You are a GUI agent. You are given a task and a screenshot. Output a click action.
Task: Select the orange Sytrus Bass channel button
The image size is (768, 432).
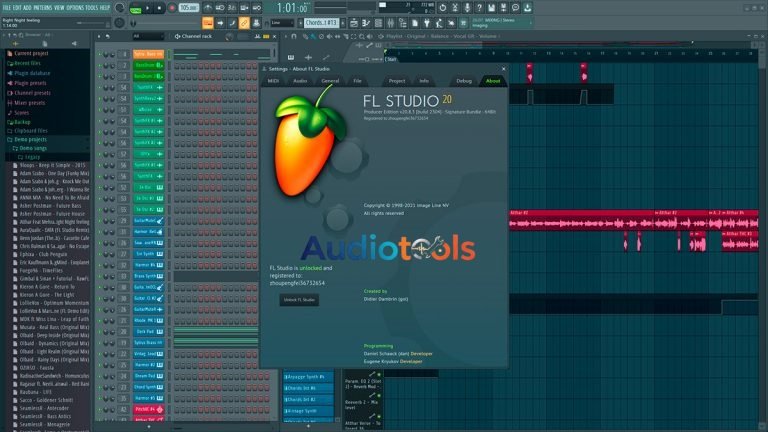click(x=148, y=54)
